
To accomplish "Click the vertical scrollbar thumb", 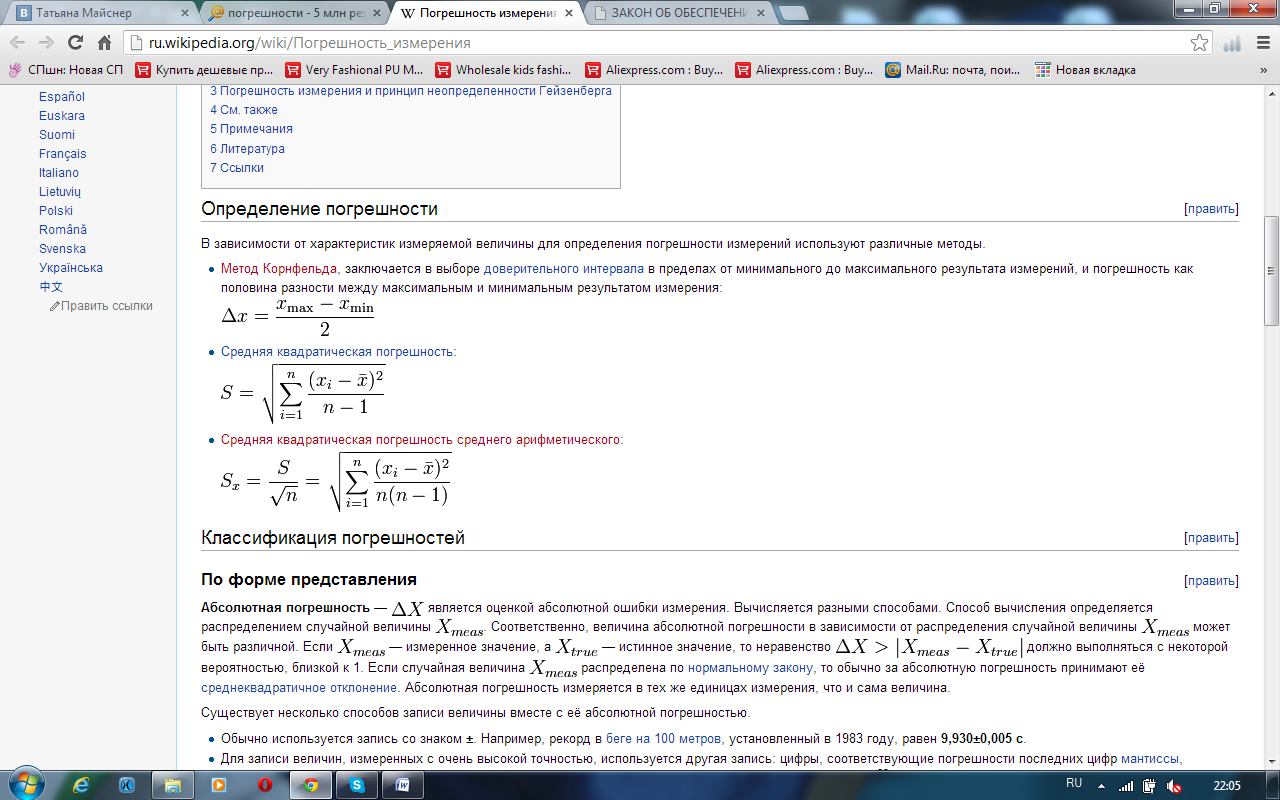I will pyautogui.click(x=1271, y=270).
